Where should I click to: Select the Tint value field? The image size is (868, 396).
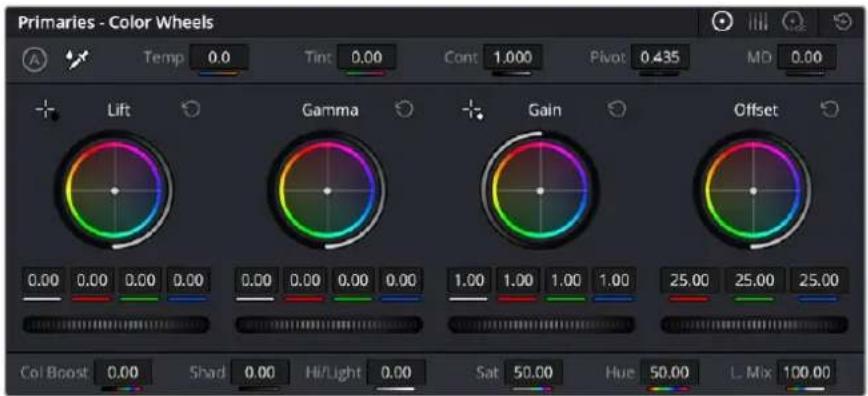coord(366,58)
